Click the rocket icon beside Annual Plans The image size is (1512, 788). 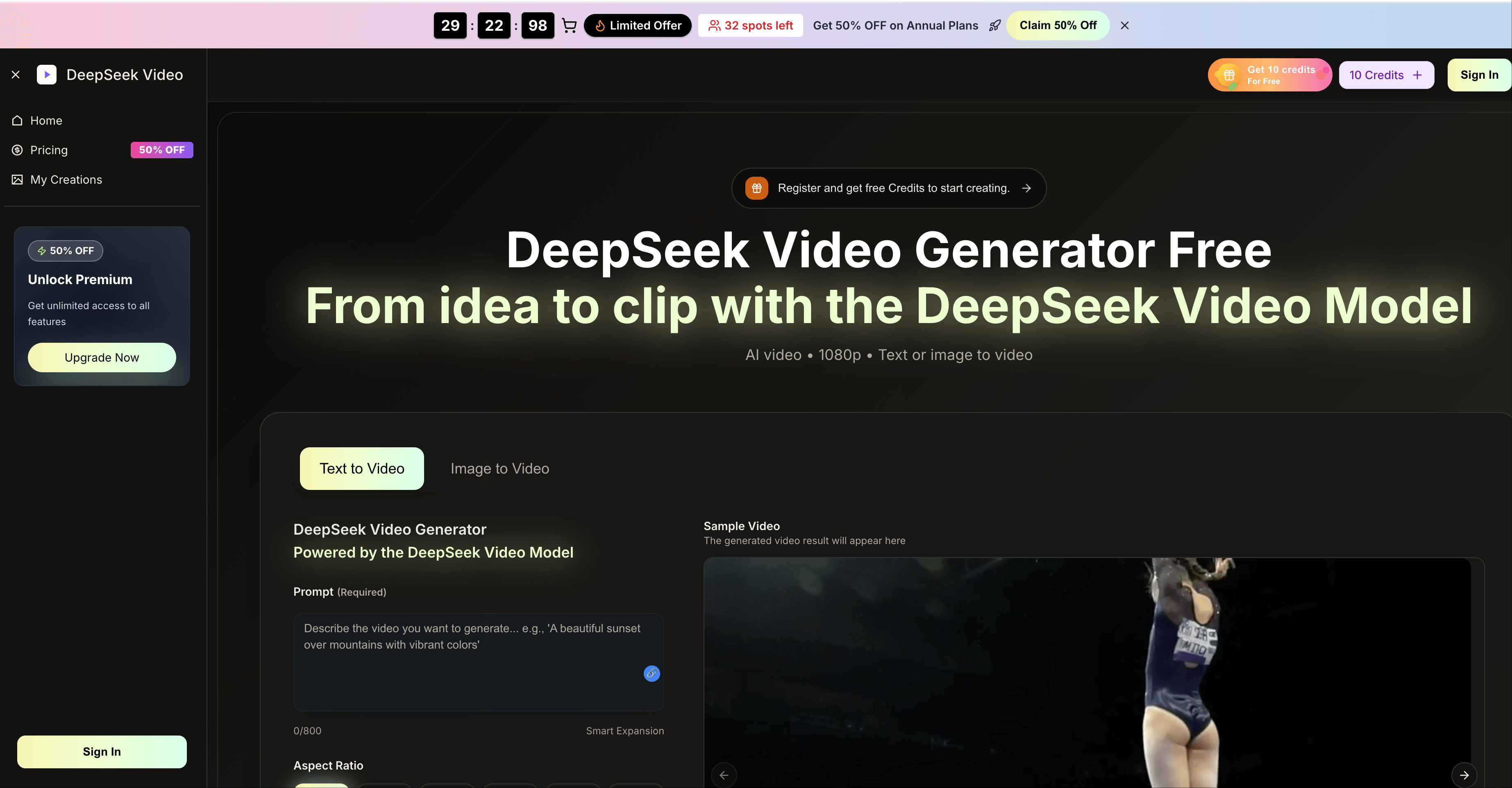(x=994, y=25)
